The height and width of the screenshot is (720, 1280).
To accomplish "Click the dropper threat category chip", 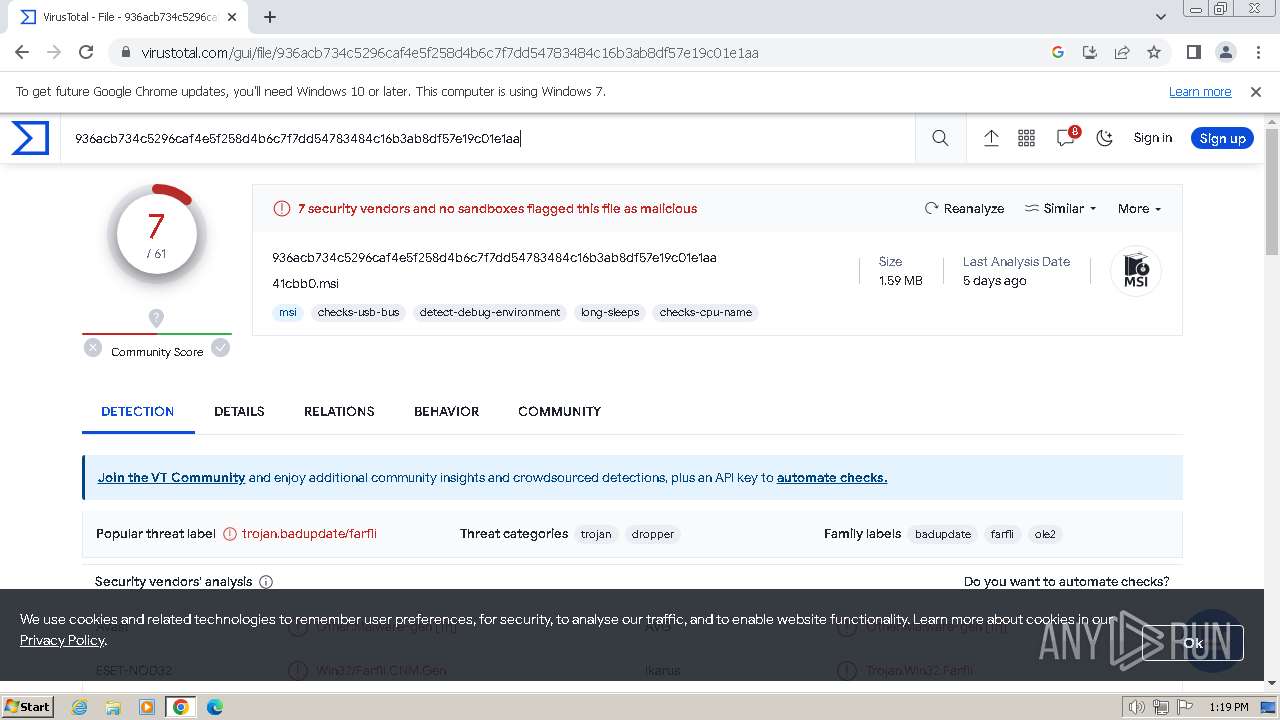I will click(x=653, y=534).
